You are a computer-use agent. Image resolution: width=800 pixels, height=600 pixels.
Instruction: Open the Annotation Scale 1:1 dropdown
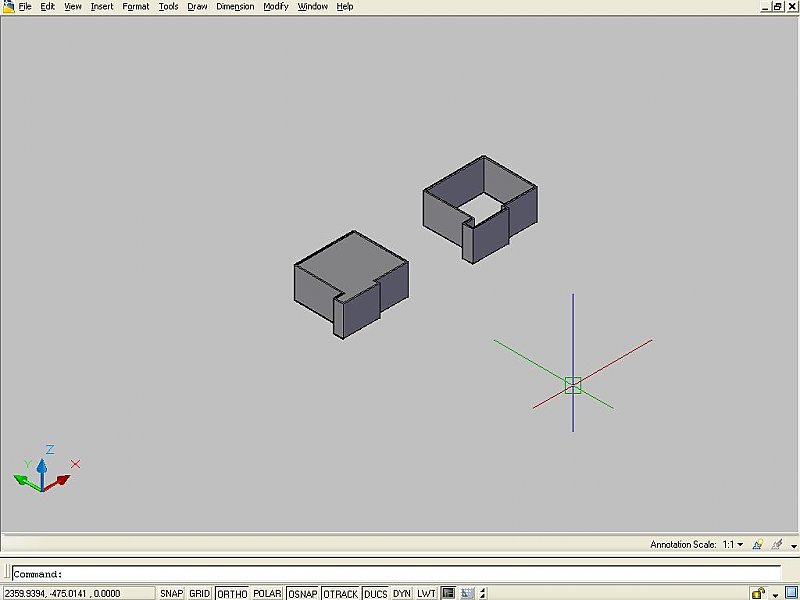pyautogui.click(x=733, y=544)
